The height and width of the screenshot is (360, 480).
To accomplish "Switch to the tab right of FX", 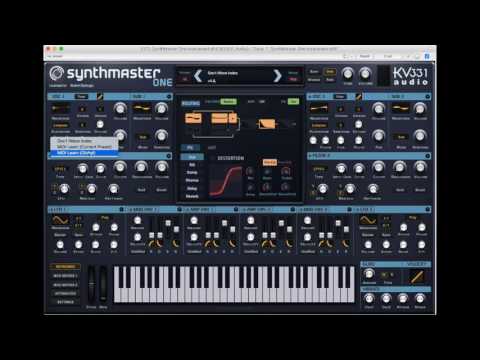I will (212, 147).
